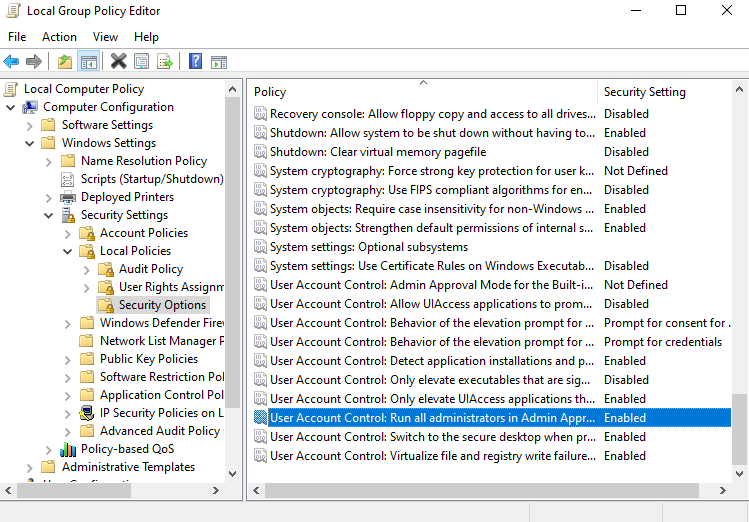Click the Export List toolbar icon

pyautogui.click(x=165, y=61)
